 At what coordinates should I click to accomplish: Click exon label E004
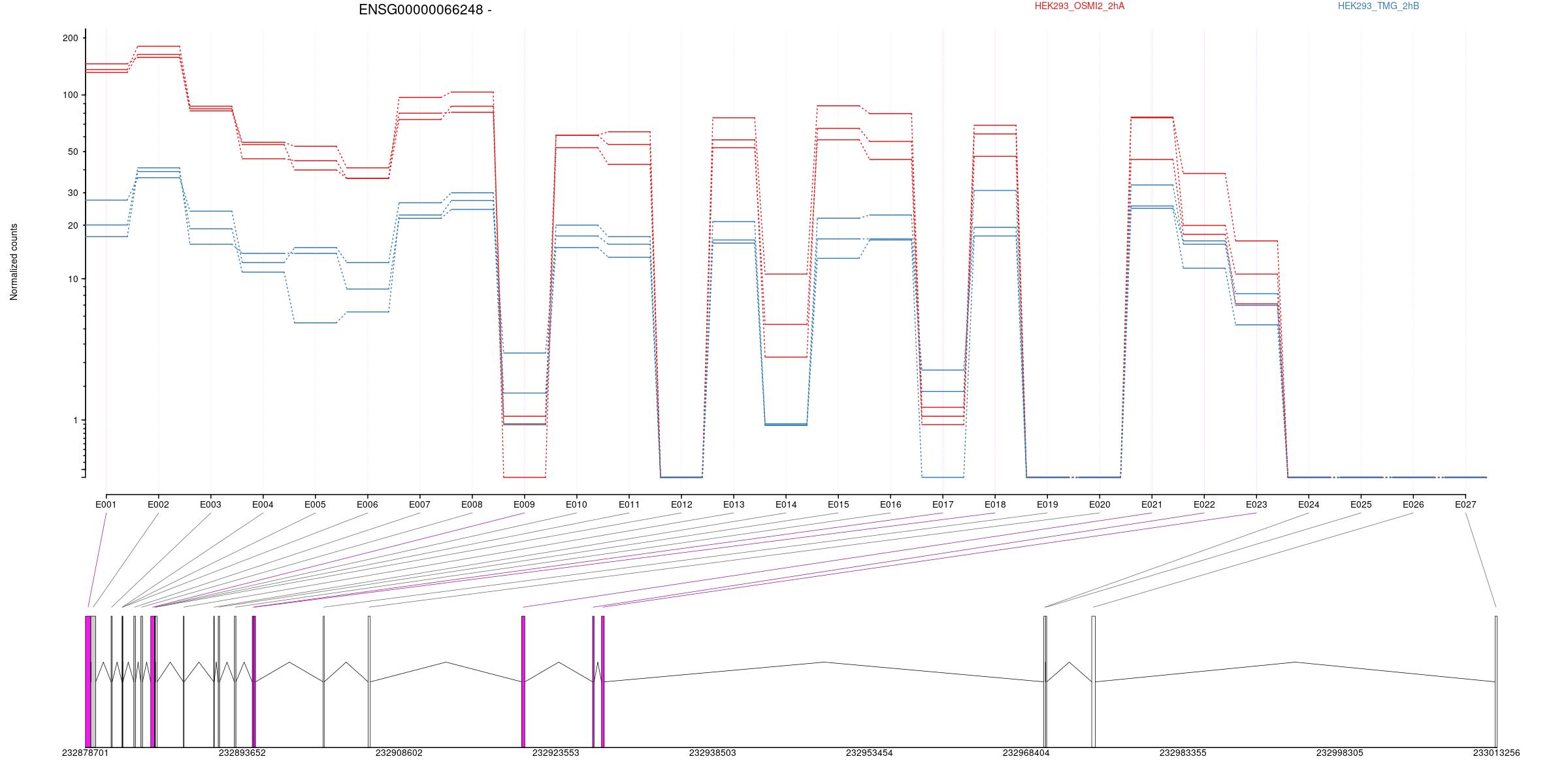pyautogui.click(x=263, y=504)
